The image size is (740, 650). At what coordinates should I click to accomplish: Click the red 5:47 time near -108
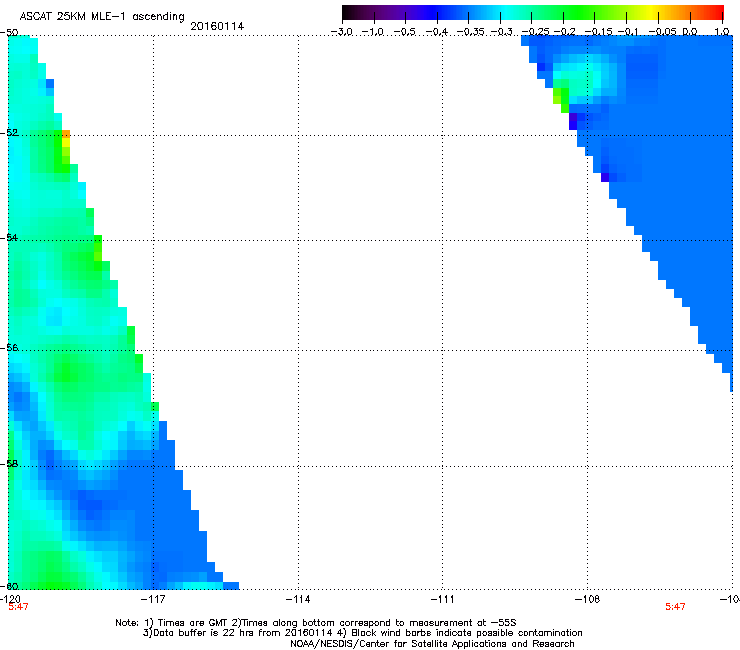tap(675, 607)
